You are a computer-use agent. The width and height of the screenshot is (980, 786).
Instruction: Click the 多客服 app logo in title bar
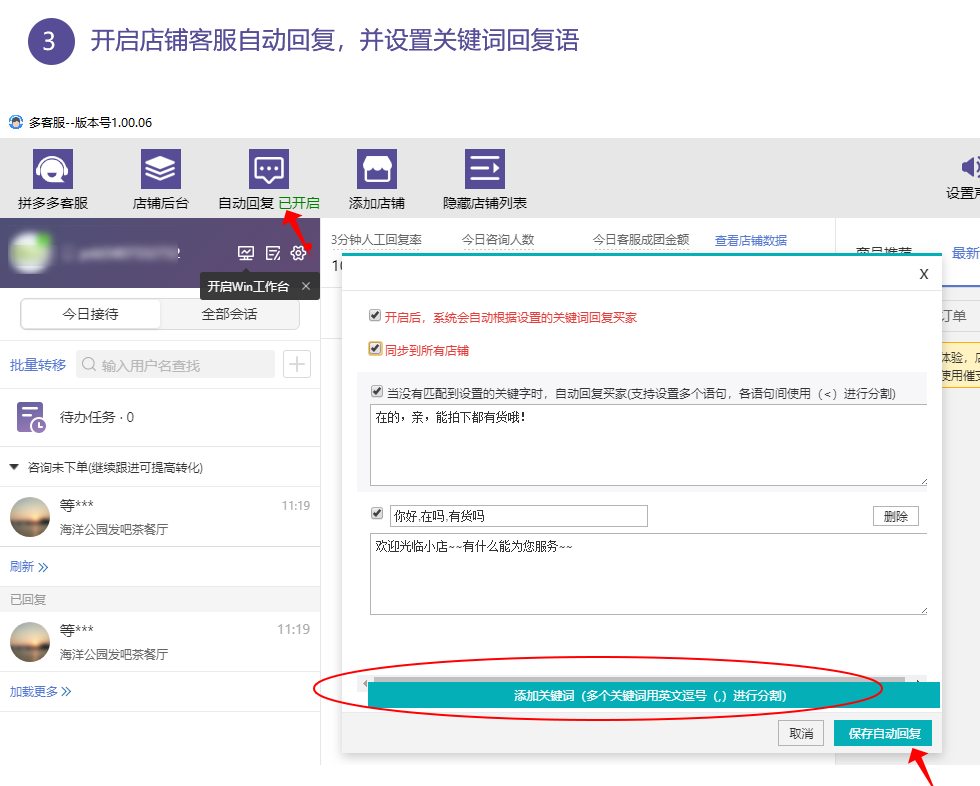pyautogui.click(x=16, y=122)
